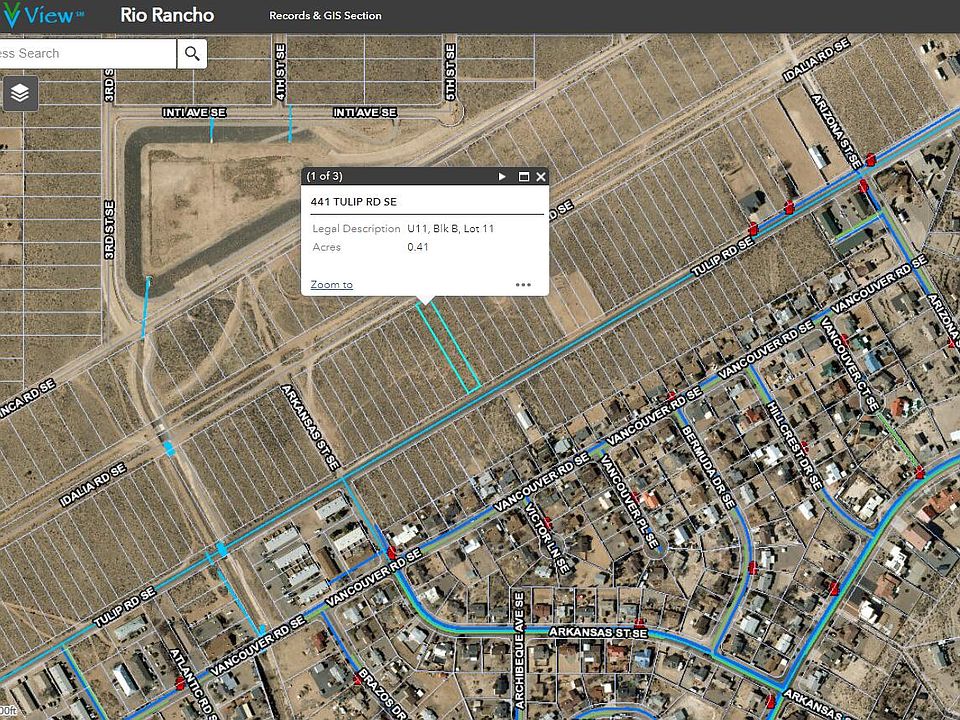This screenshot has width=960, height=720.
Task: Click the View logo icon
Action: 10,15
